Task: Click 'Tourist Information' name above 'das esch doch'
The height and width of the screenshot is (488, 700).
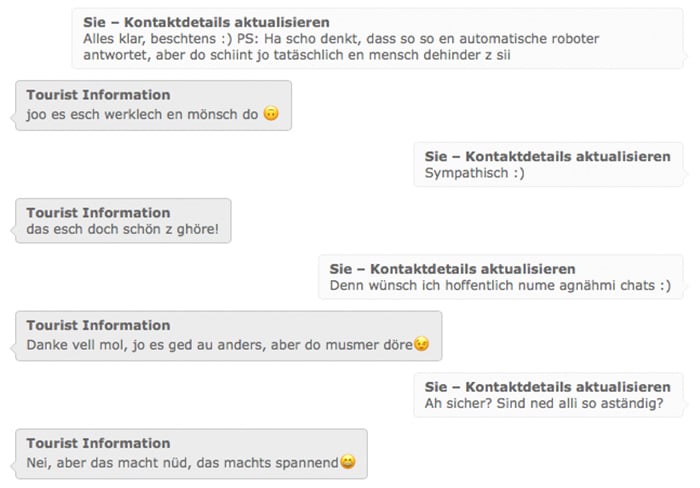Action: point(98,213)
